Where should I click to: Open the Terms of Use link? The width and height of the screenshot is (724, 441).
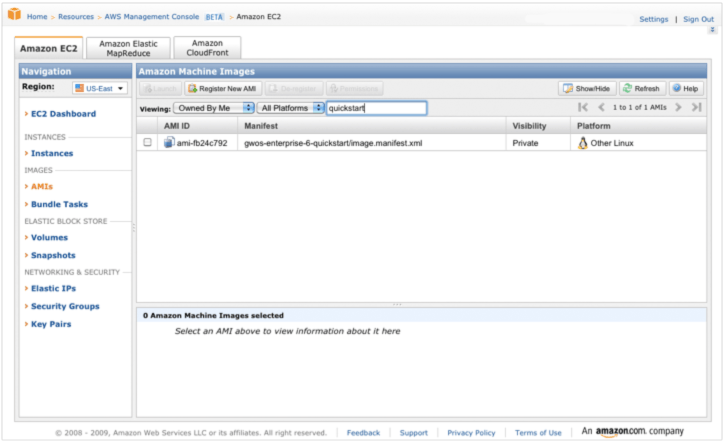(538, 433)
